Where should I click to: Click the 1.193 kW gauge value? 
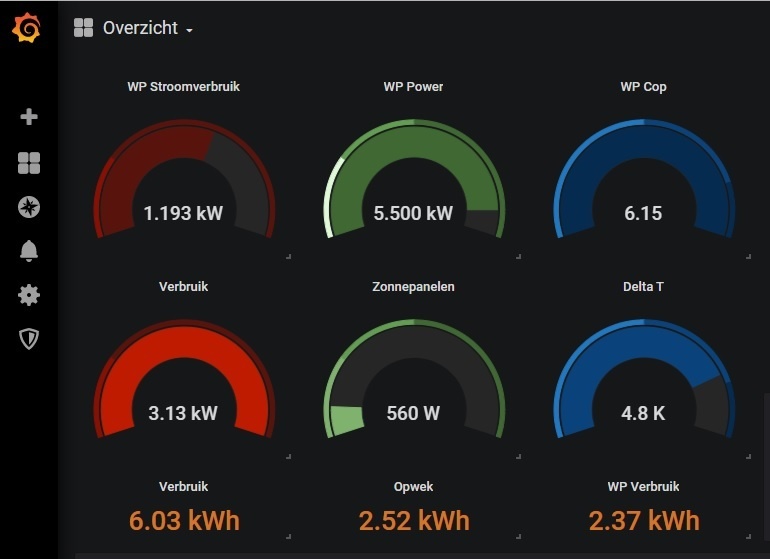(183, 213)
